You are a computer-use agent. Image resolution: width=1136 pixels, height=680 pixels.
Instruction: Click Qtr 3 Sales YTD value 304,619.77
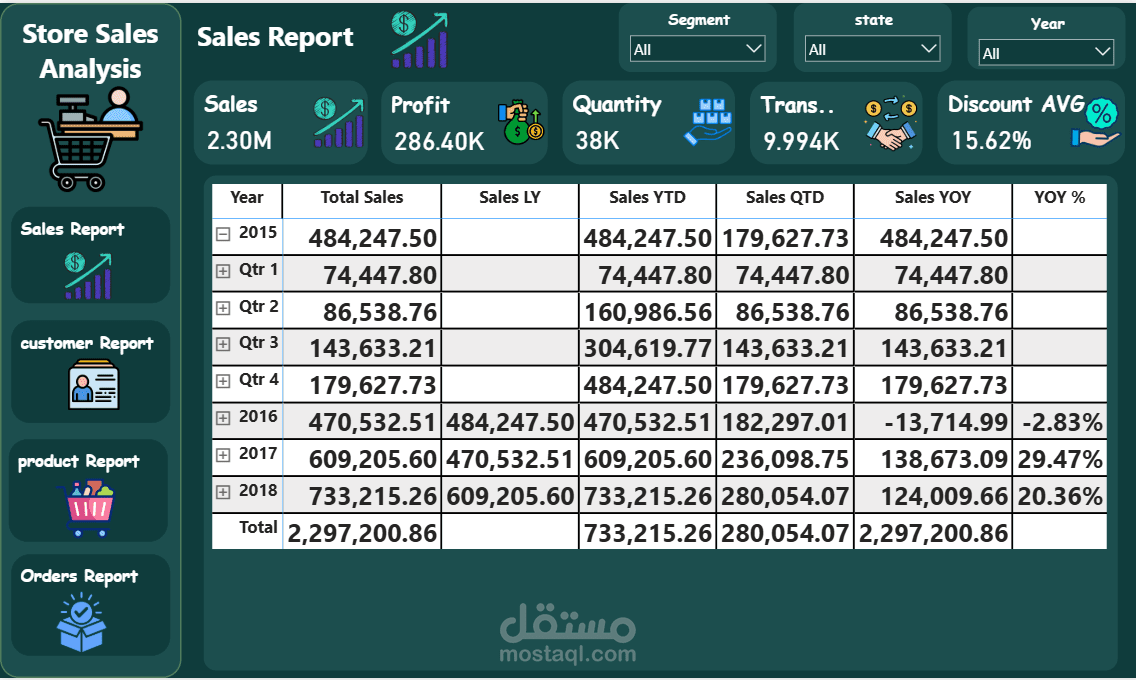pyautogui.click(x=648, y=348)
